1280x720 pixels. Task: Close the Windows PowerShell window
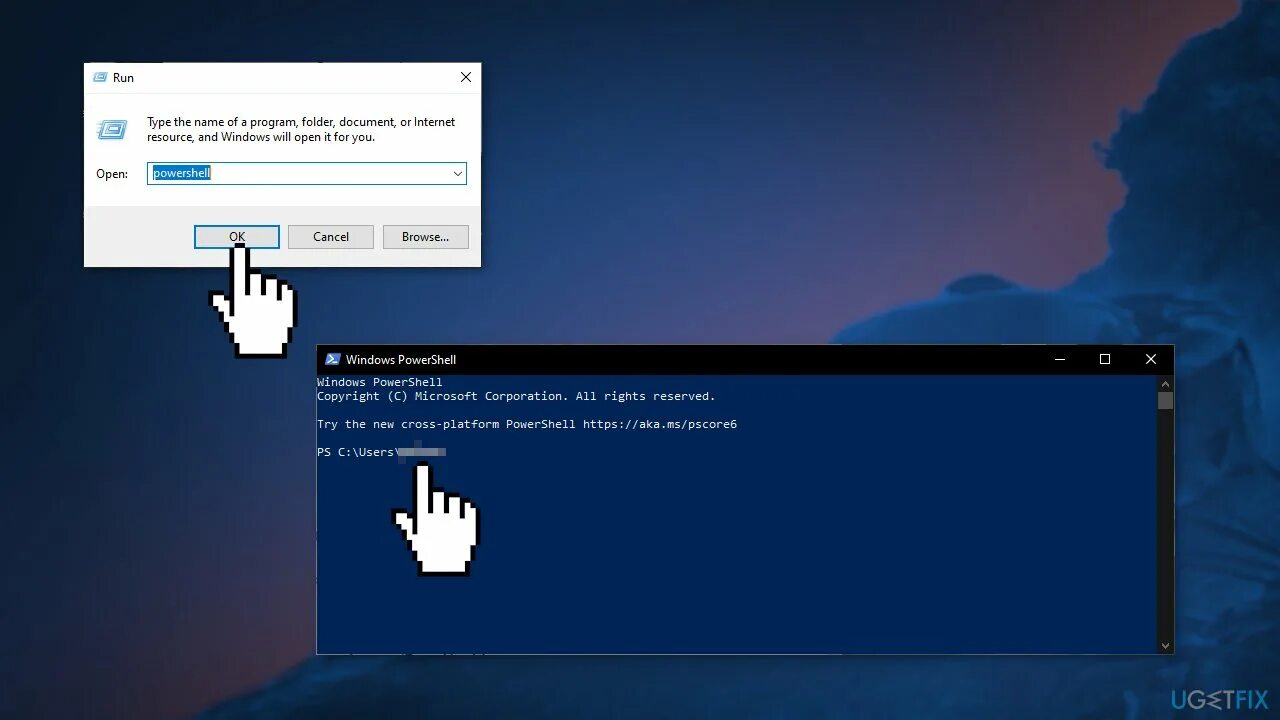pos(1151,359)
